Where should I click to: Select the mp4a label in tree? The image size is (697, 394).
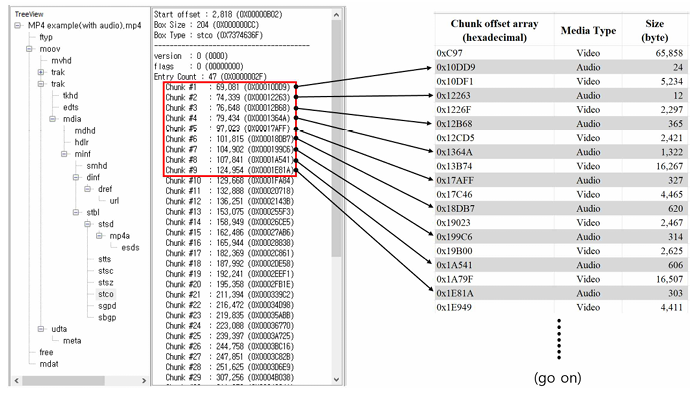pyautogui.click(x=120, y=236)
